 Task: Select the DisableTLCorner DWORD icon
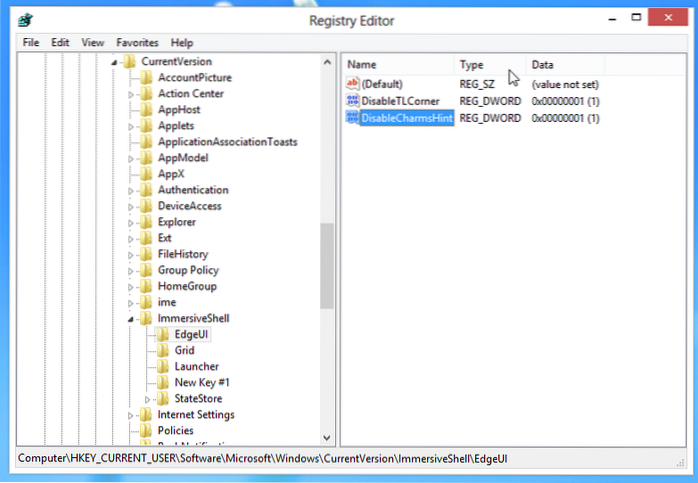(x=351, y=101)
